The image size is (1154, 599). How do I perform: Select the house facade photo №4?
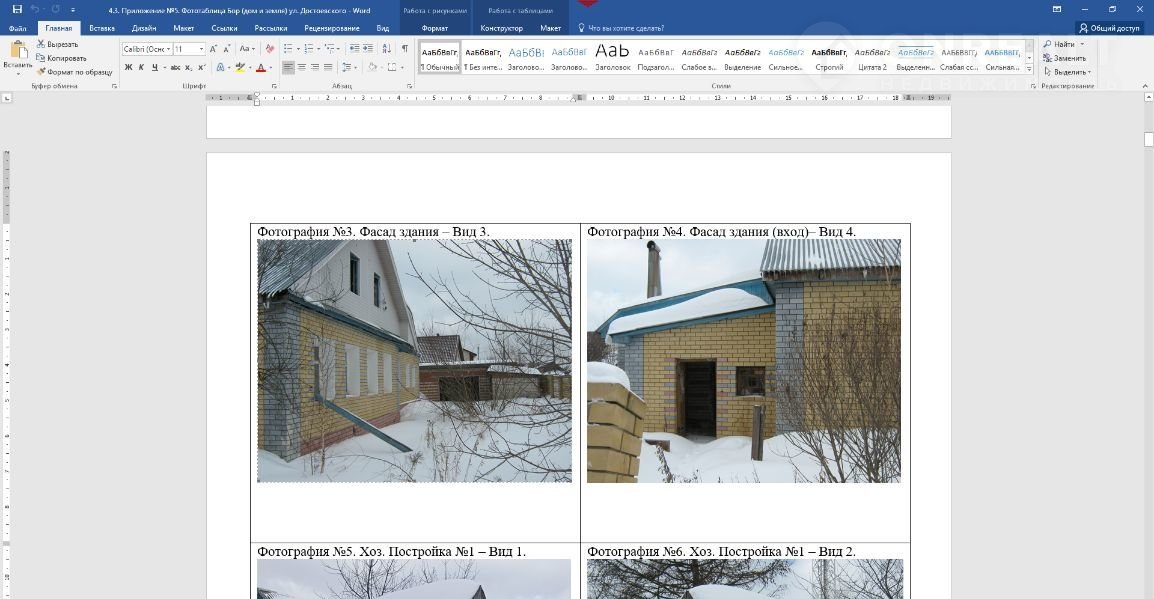743,361
